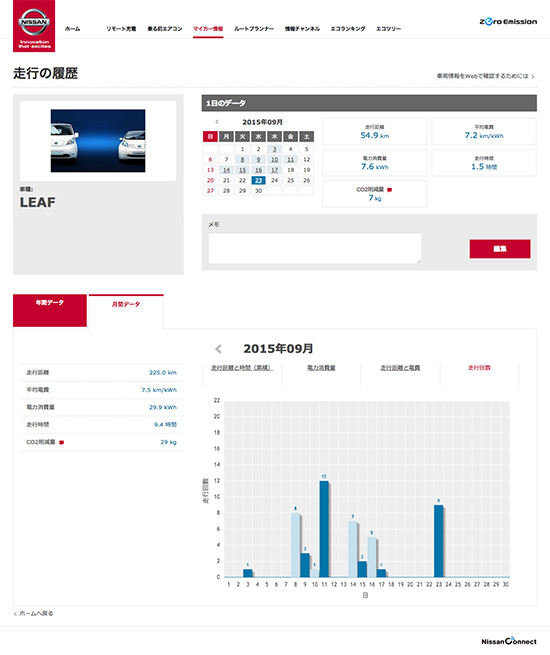Screen dimensions: 550x655
Task: Click the ホームへ戻る link
Action: coord(33,614)
